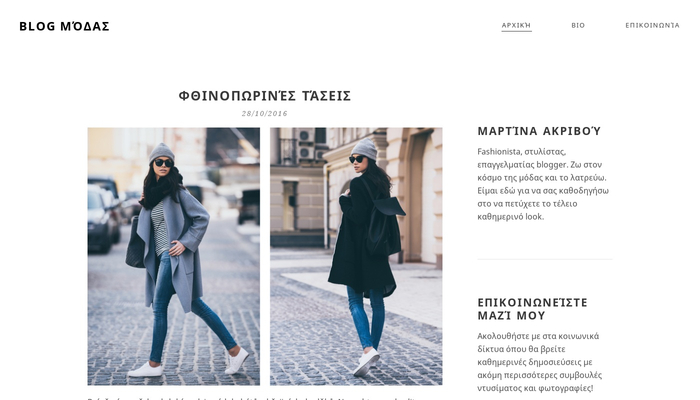The width and height of the screenshot is (700, 400).
Task: Click the gray beanie in left photo
Action: [x=162, y=152]
